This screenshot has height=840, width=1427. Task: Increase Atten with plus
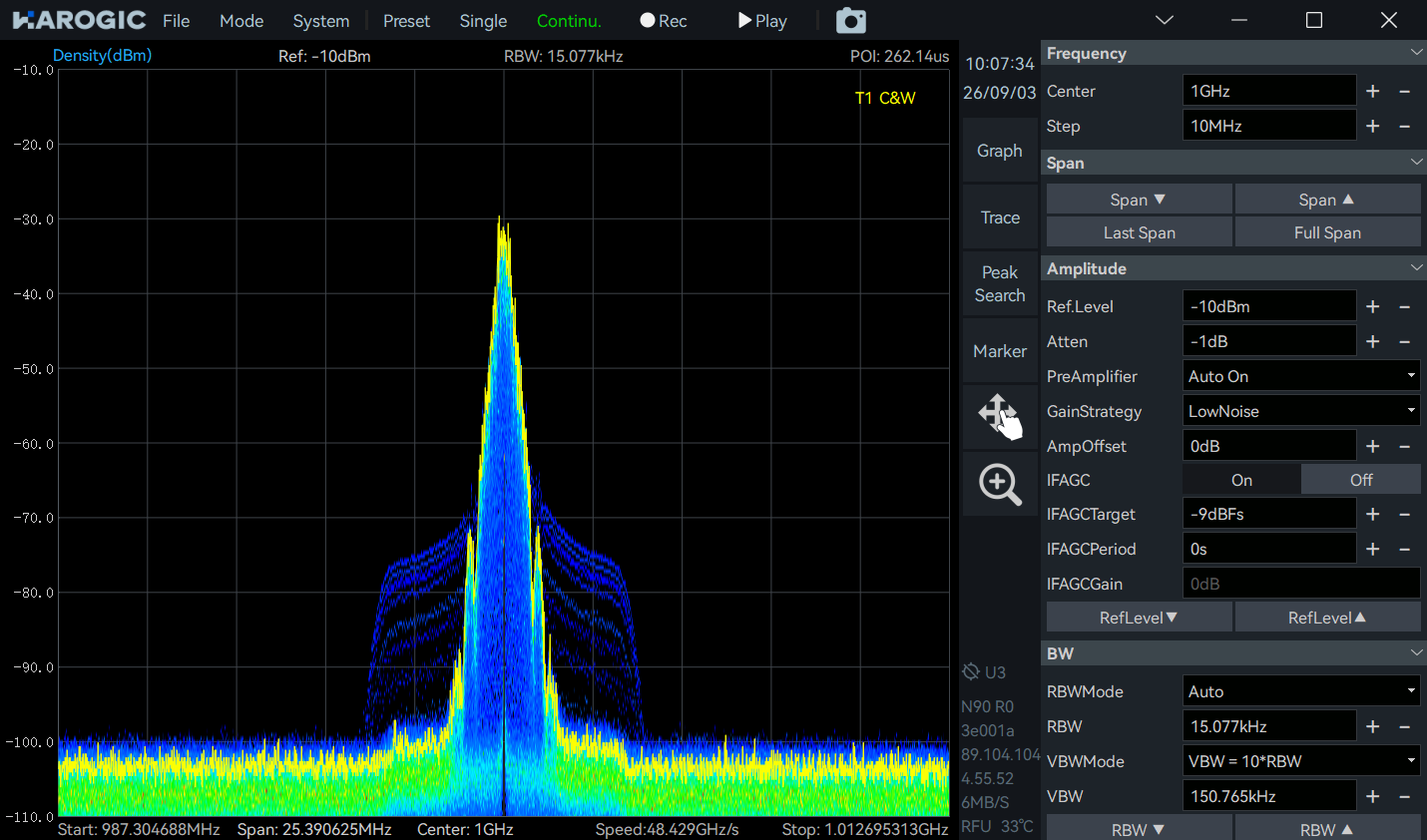(1373, 341)
